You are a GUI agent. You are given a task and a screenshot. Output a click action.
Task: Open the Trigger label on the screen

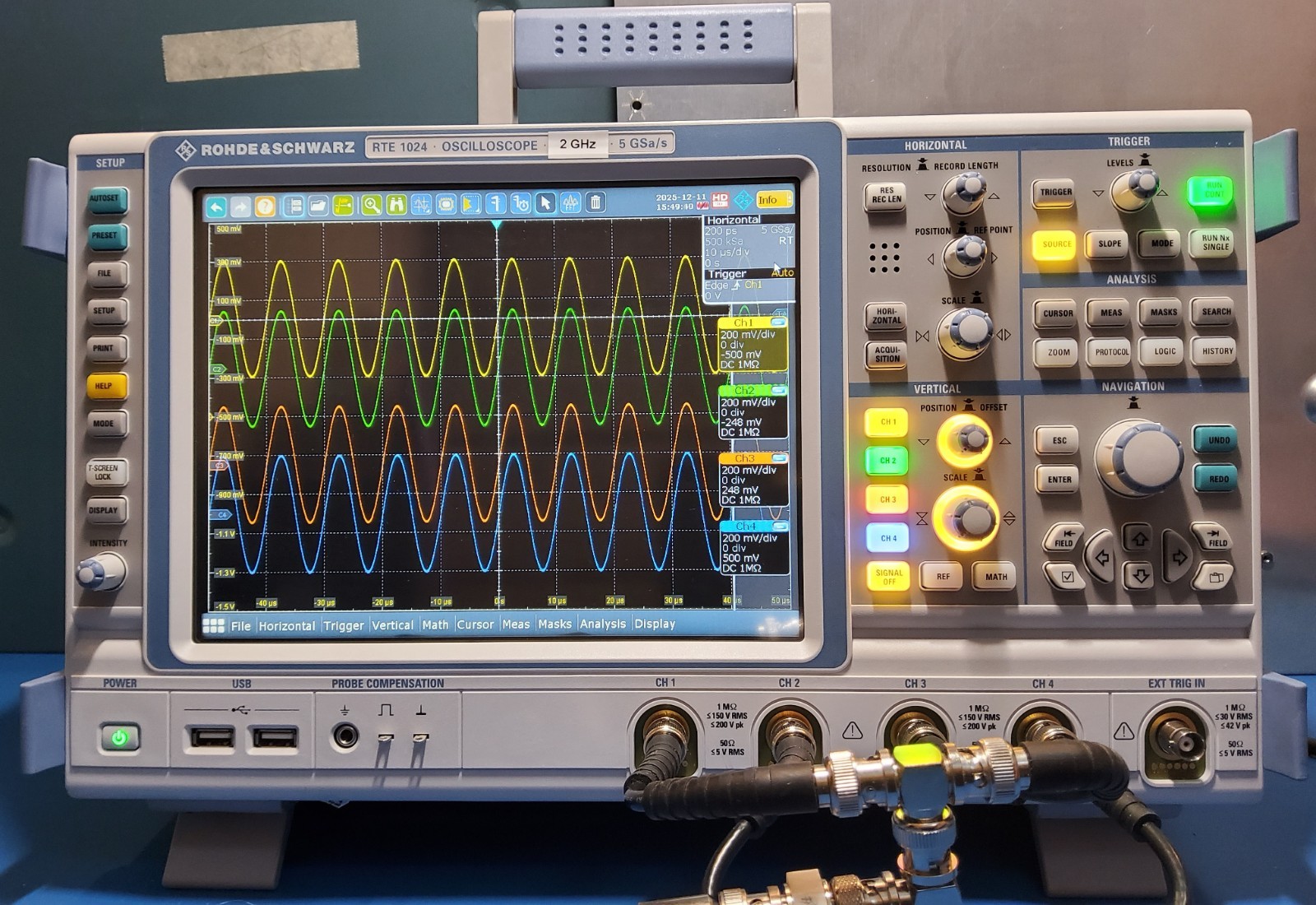(727, 274)
